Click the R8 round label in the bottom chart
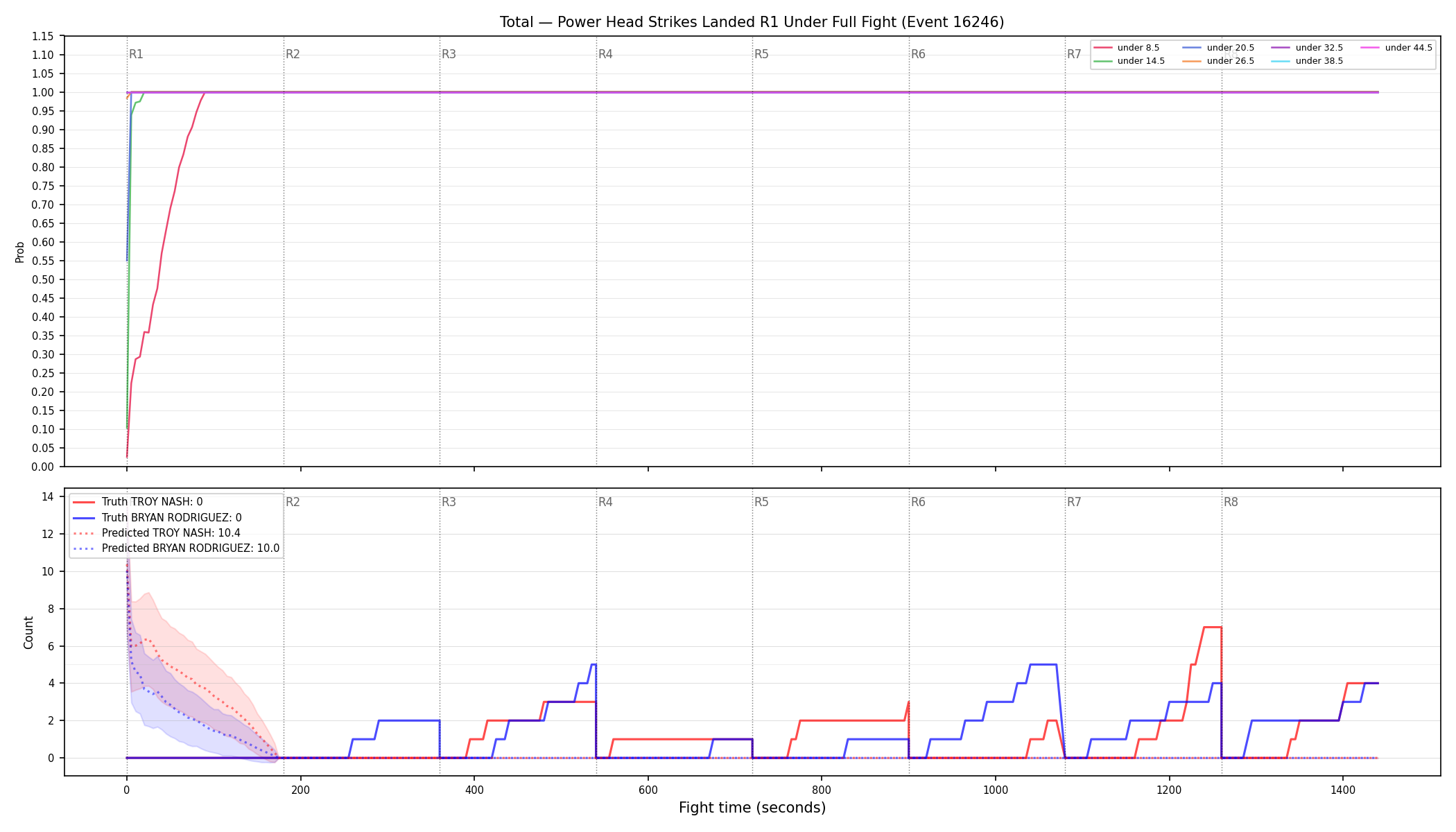 [1231, 502]
